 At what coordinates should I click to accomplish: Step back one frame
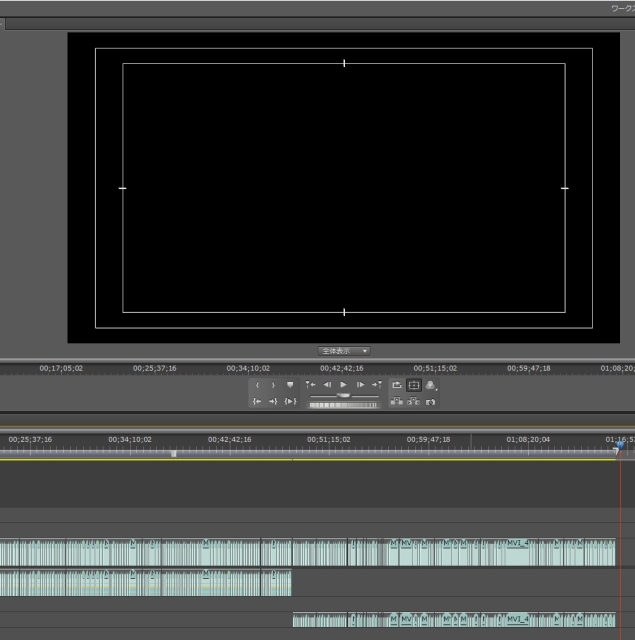[327, 385]
